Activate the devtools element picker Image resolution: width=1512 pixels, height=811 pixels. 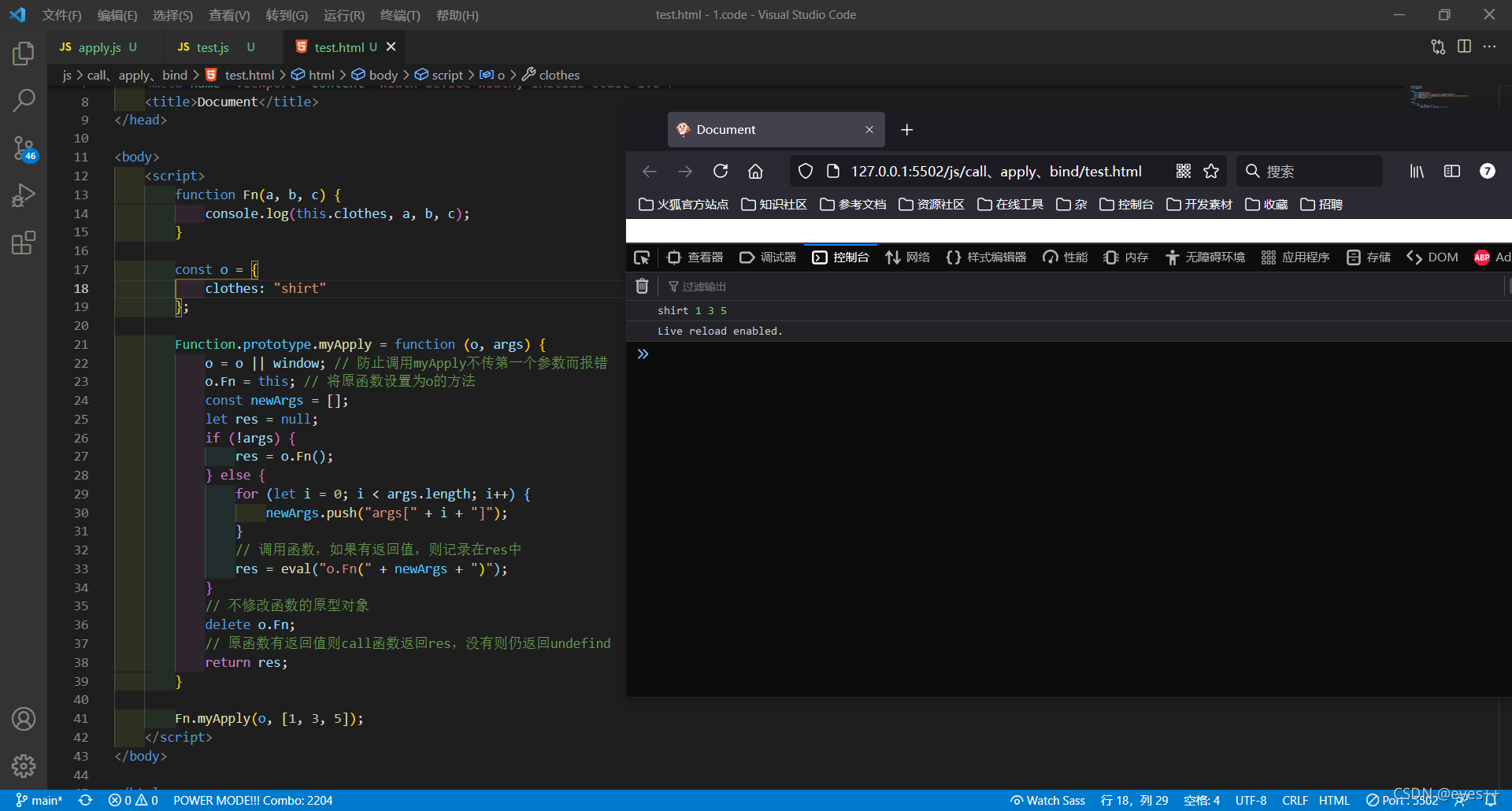point(642,257)
